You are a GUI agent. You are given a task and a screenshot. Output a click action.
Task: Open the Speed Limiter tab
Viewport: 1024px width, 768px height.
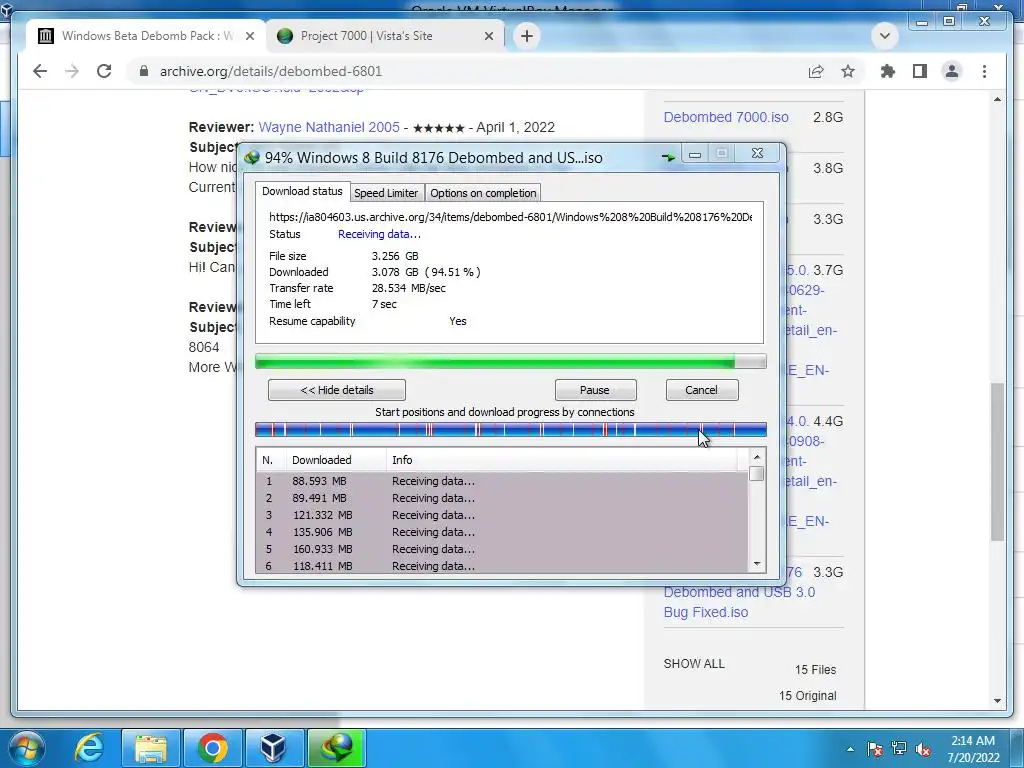386,193
